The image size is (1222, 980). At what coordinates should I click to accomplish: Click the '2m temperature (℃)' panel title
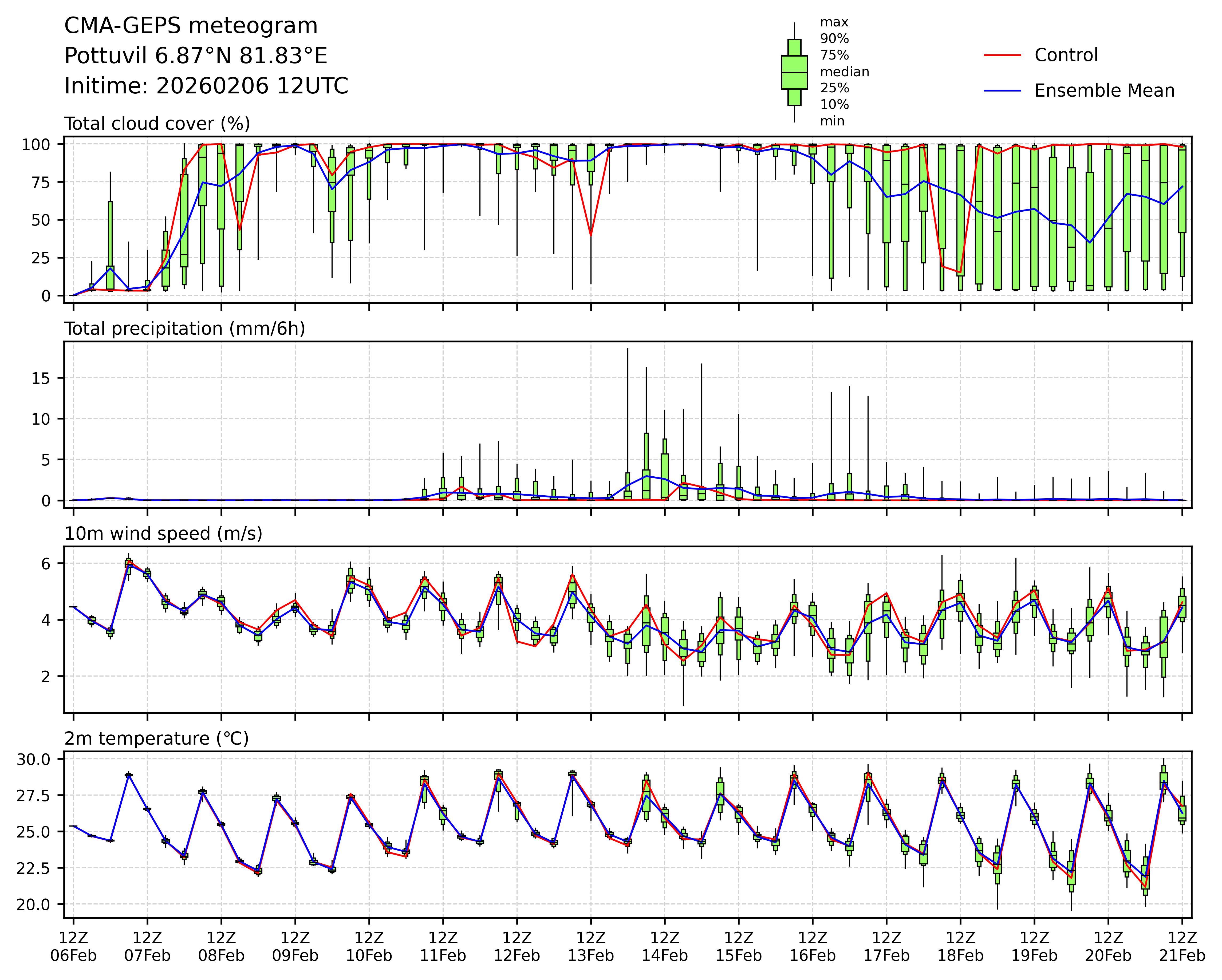tap(156, 738)
